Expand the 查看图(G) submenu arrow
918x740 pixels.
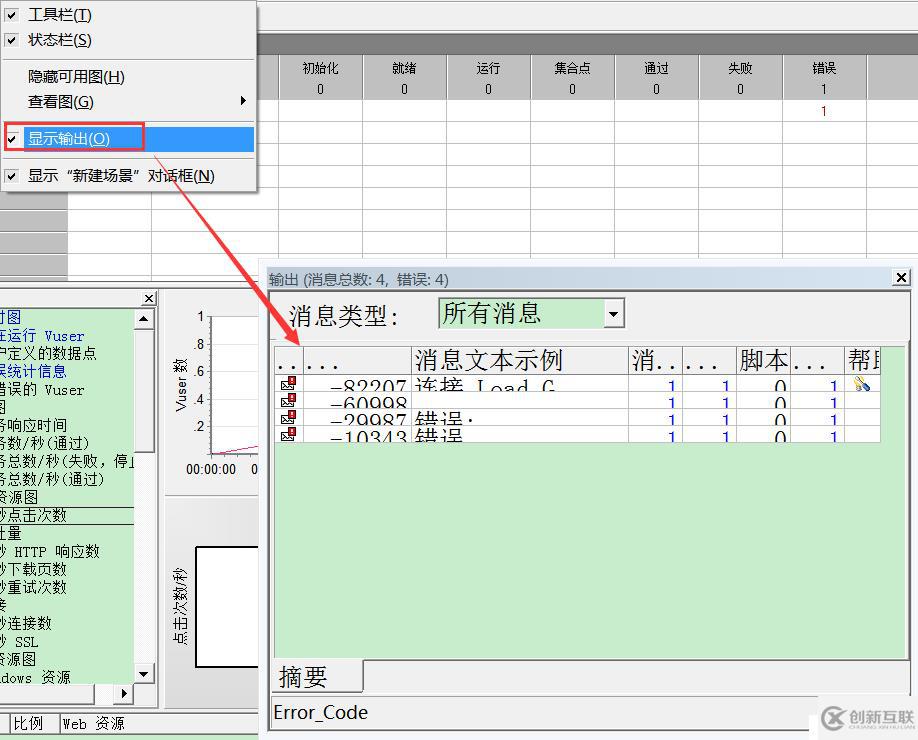(x=243, y=101)
